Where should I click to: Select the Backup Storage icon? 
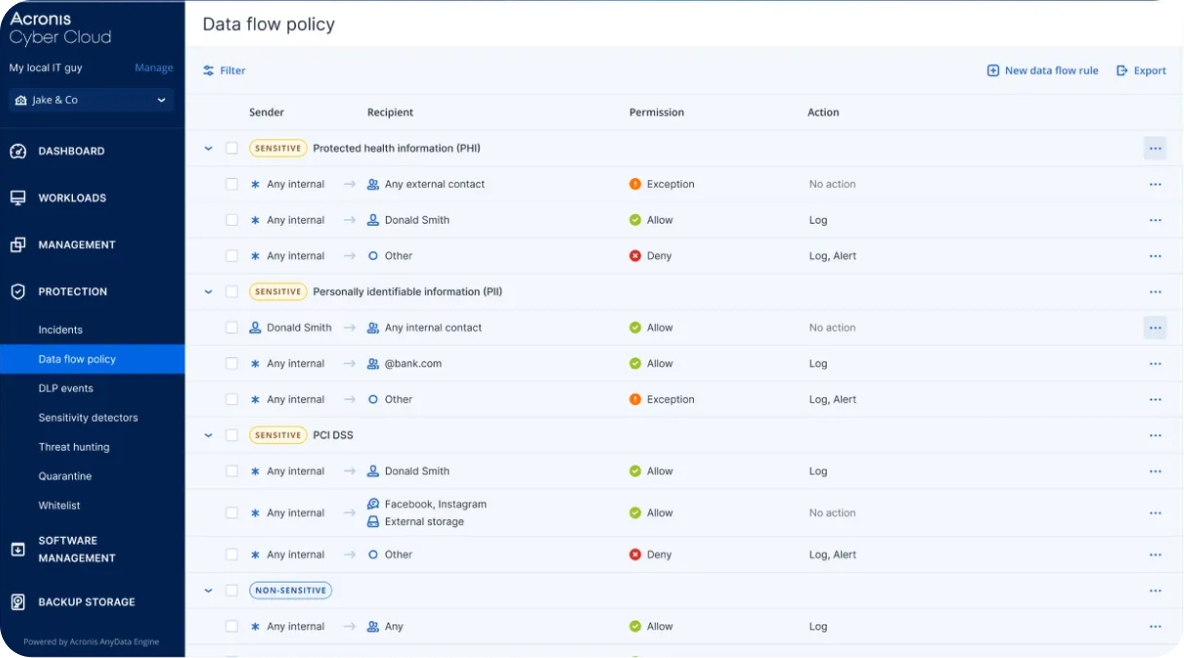pyautogui.click(x=20, y=602)
